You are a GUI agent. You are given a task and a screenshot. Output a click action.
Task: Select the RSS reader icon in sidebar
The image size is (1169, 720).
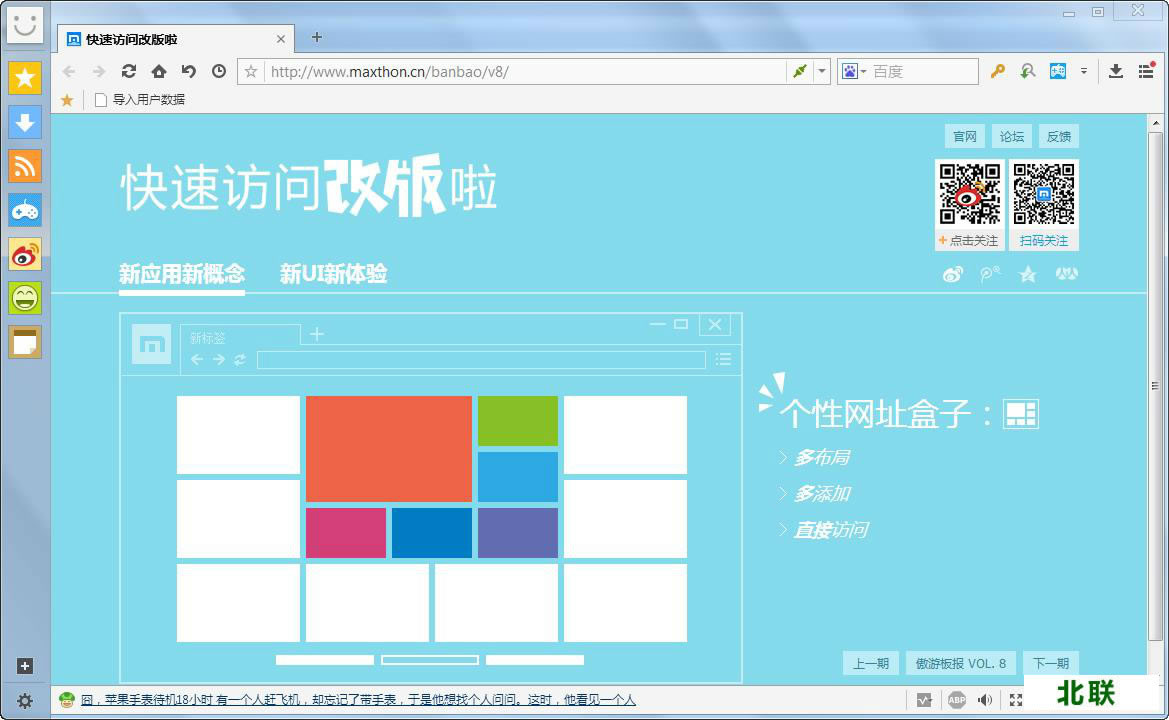pos(24,166)
